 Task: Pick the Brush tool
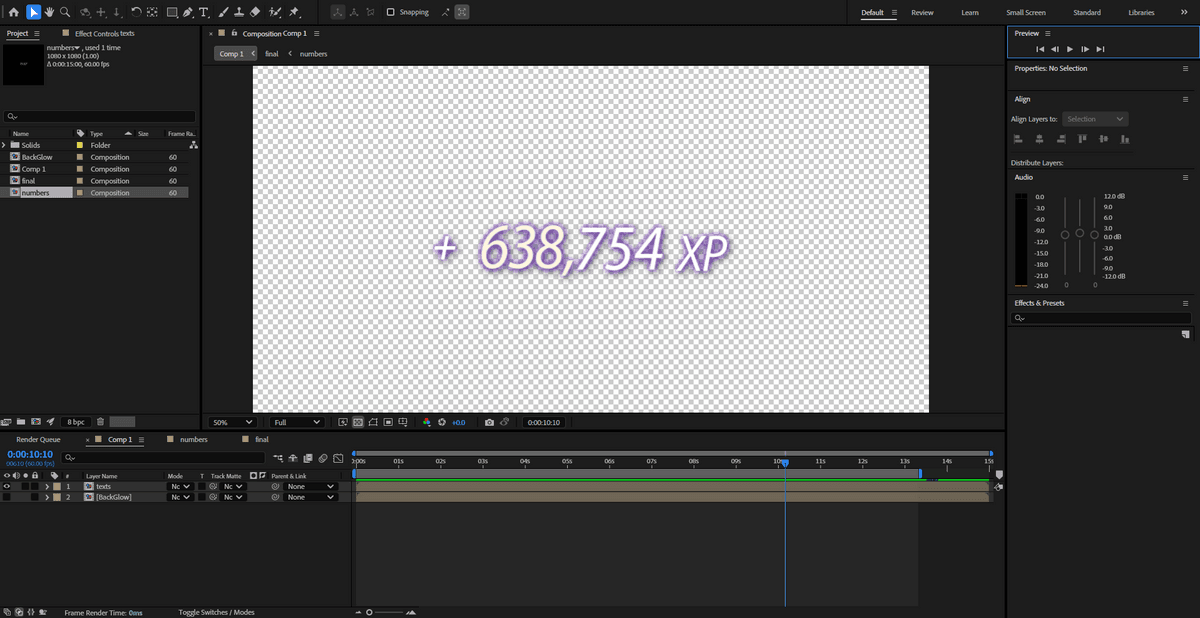(222, 12)
